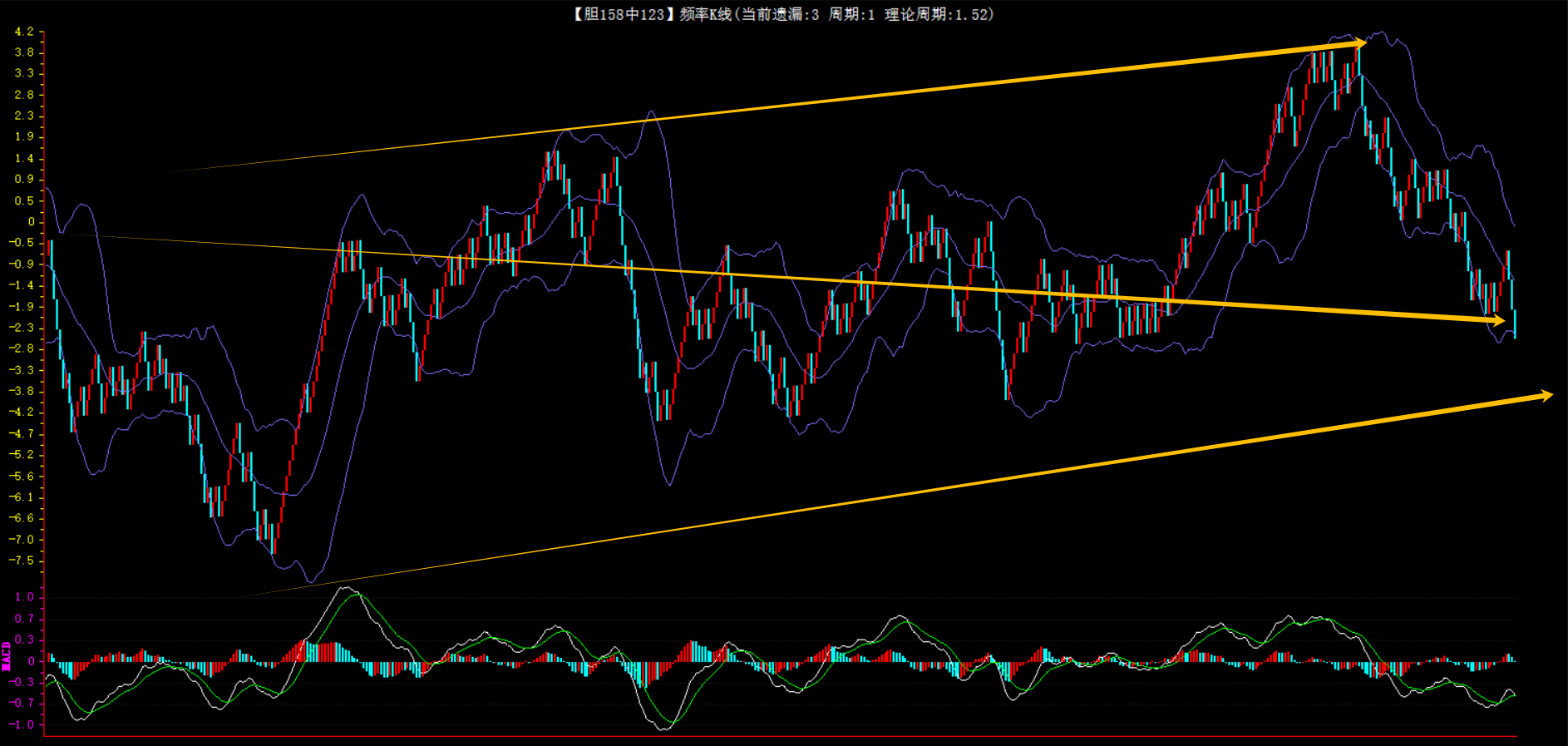
Task: Click the upper trend line's arrowhead
Action: click(1358, 43)
